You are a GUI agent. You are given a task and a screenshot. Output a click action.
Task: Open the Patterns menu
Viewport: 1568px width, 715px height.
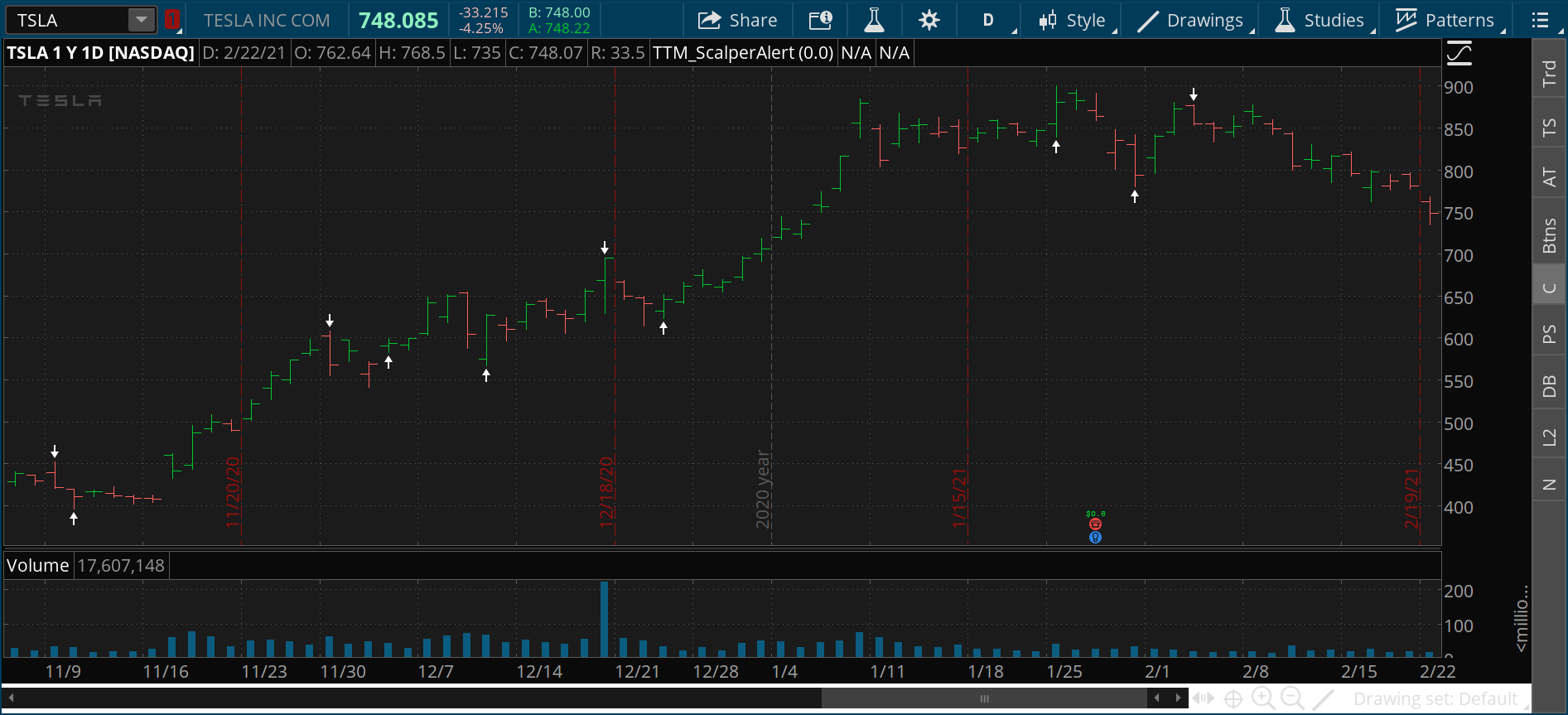tap(1446, 20)
